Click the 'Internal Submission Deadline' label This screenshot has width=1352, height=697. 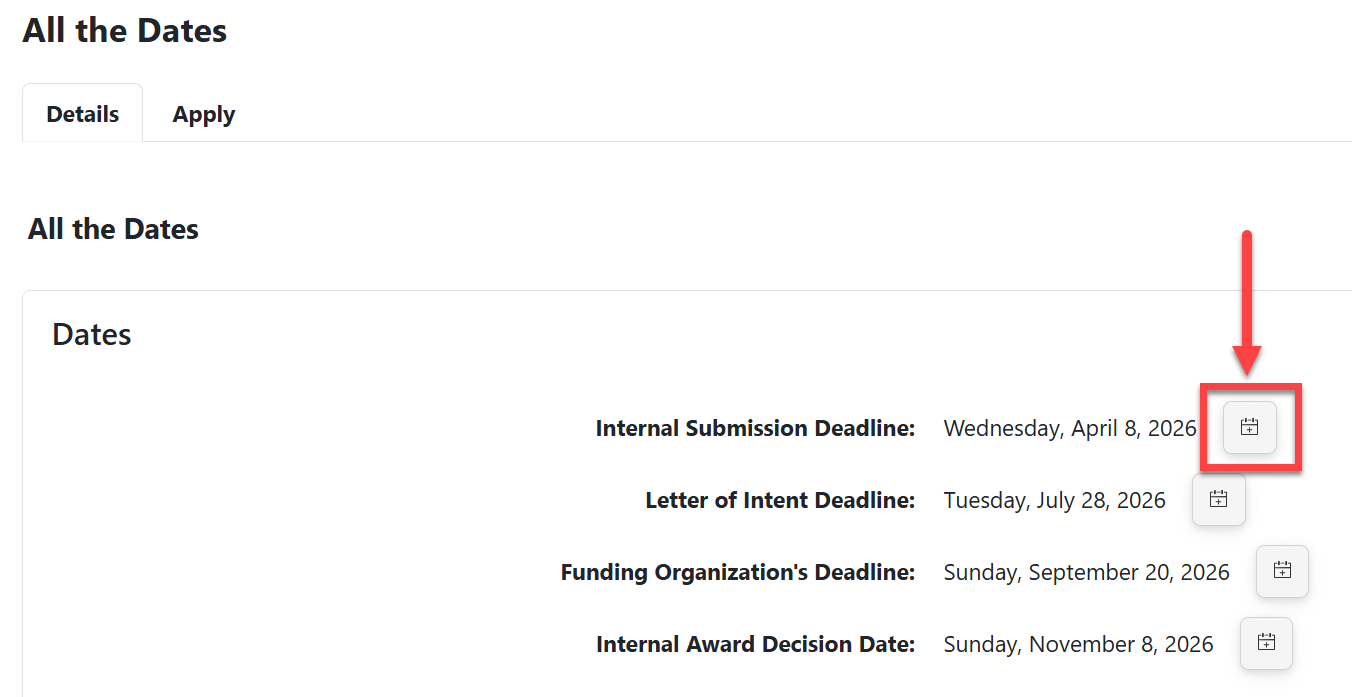tap(755, 427)
